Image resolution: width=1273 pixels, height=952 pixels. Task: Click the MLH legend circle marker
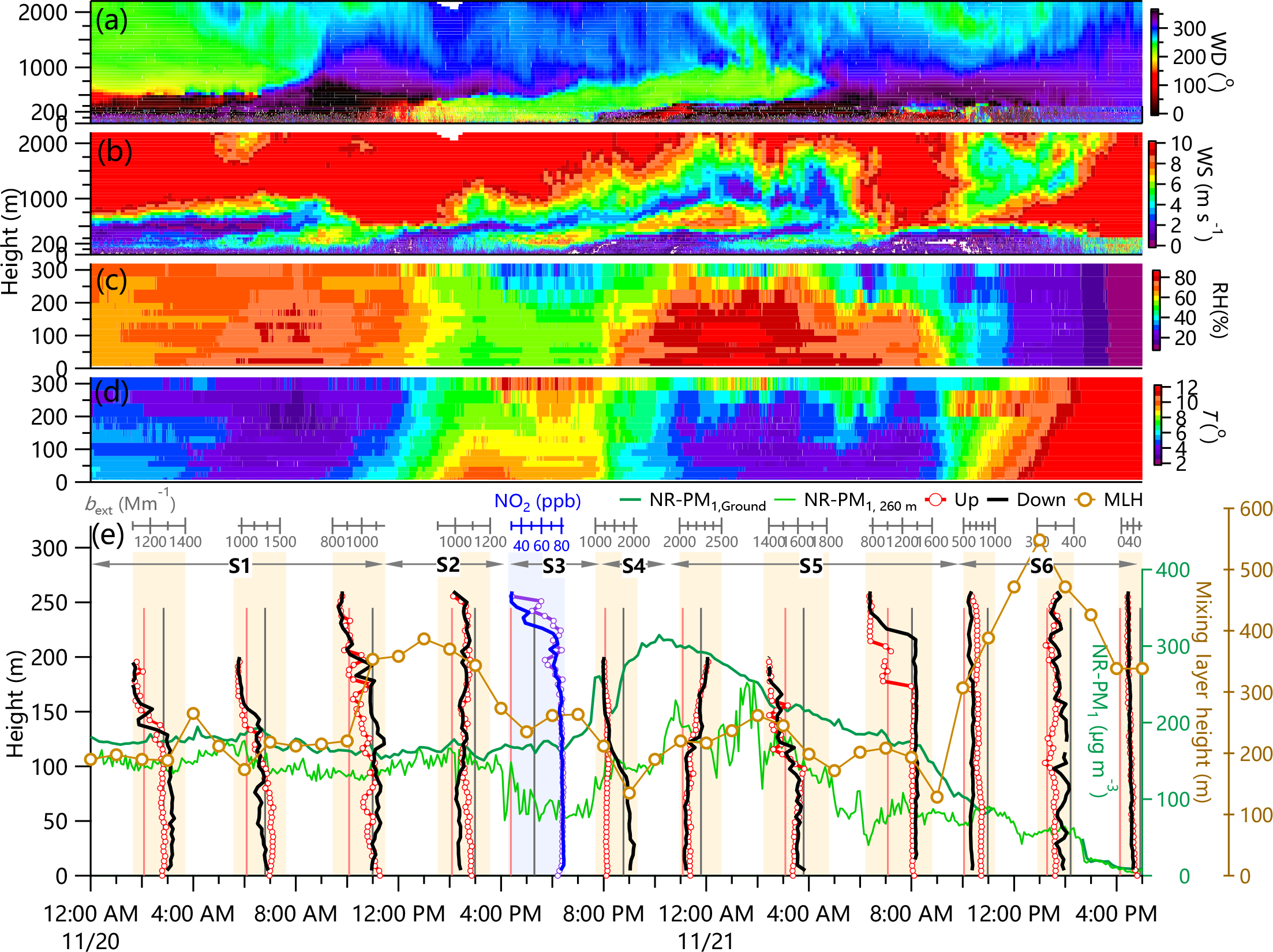pyautogui.click(x=1085, y=500)
